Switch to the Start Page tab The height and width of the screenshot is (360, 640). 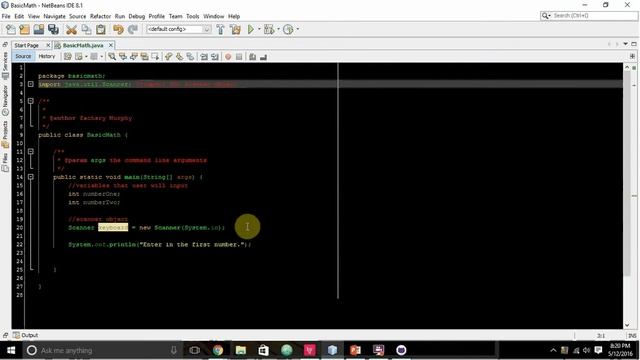tap(27, 45)
